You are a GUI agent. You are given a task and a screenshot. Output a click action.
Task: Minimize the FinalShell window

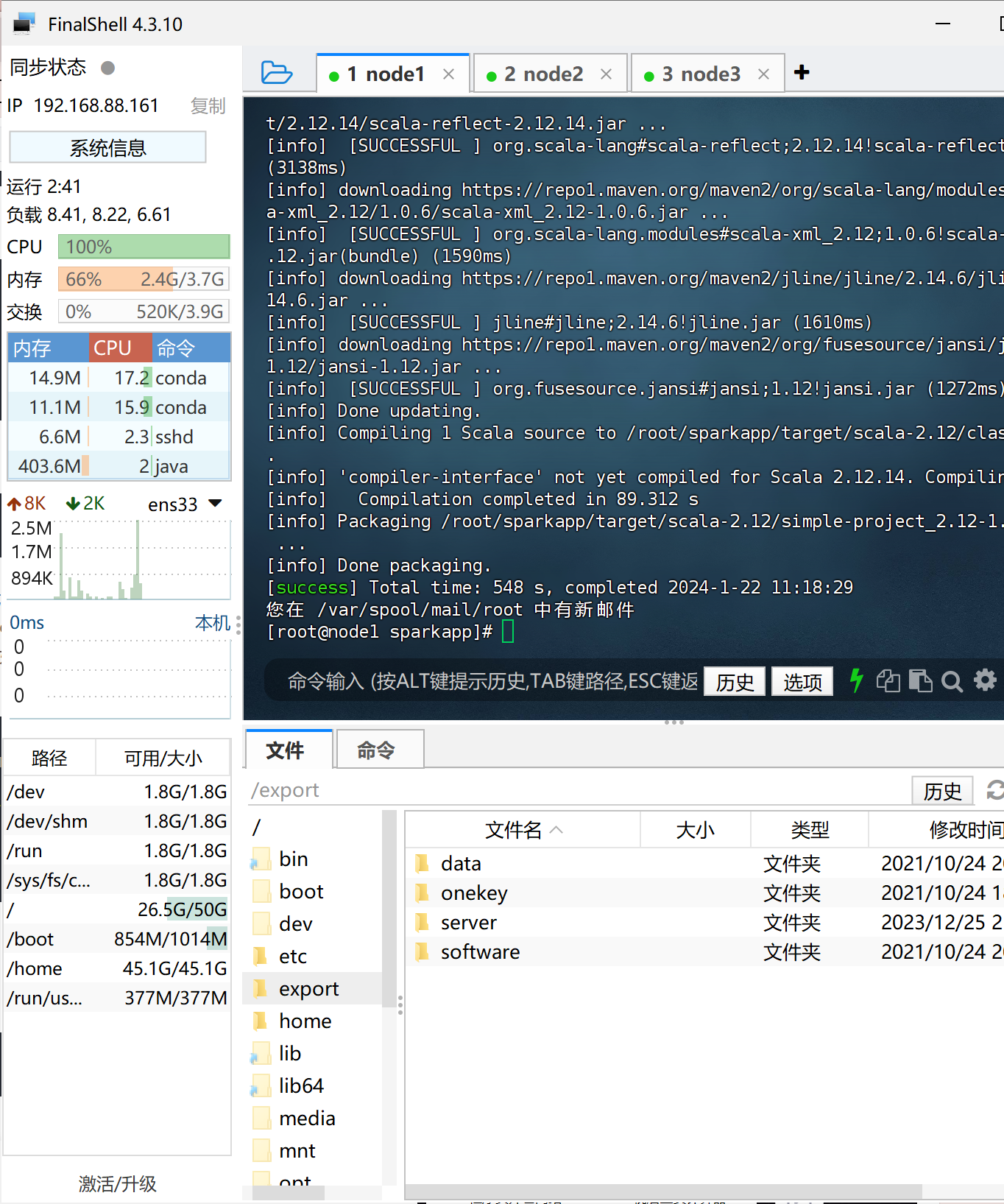[x=943, y=24]
